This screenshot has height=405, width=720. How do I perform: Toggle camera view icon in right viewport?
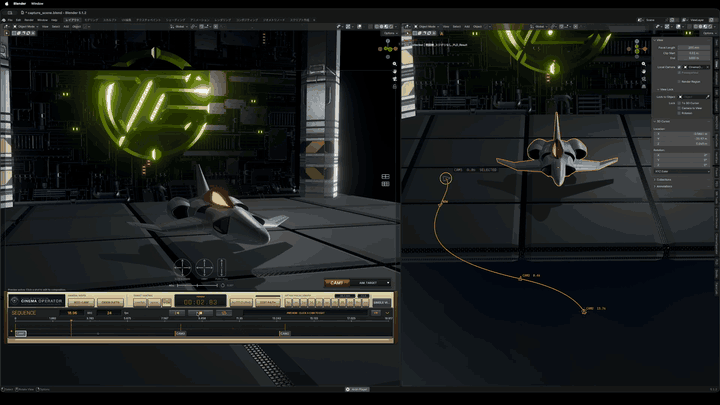[x=643, y=79]
